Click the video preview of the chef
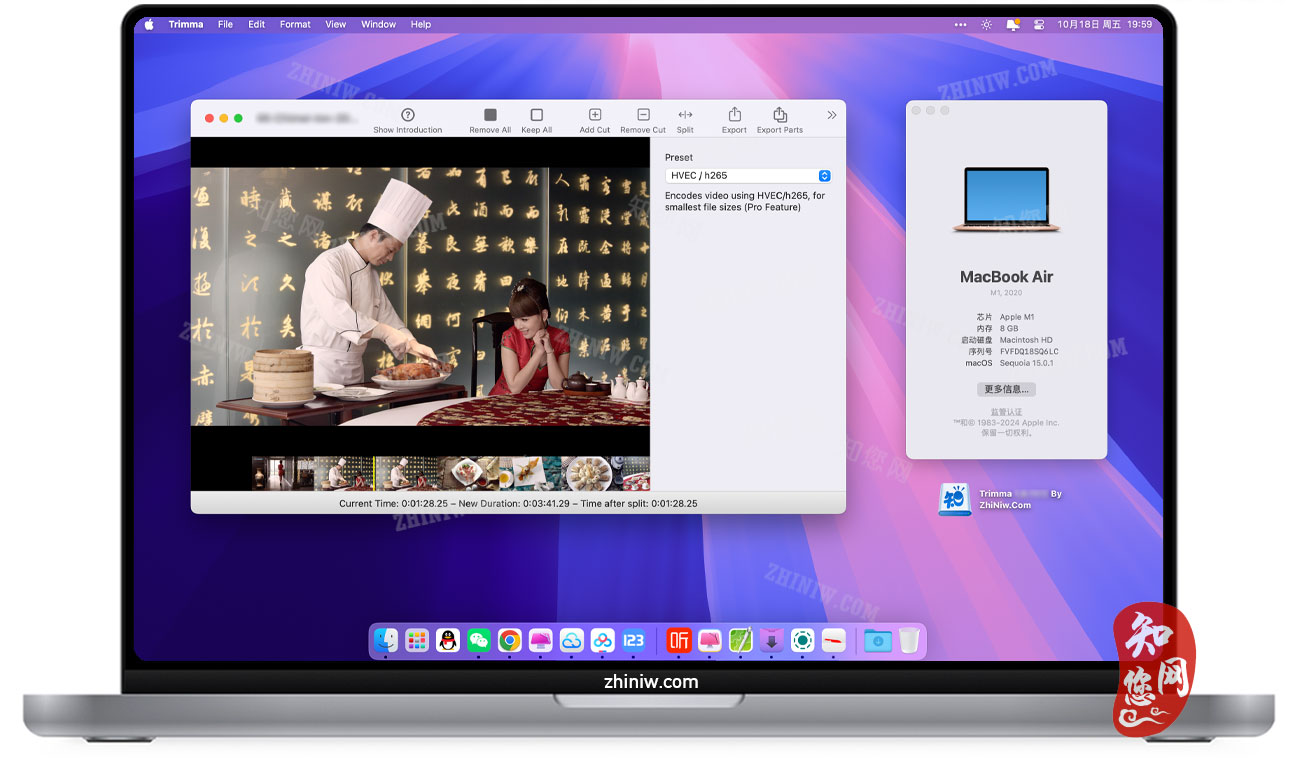The height and width of the screenshot is (779, 1298). [420, 297]
